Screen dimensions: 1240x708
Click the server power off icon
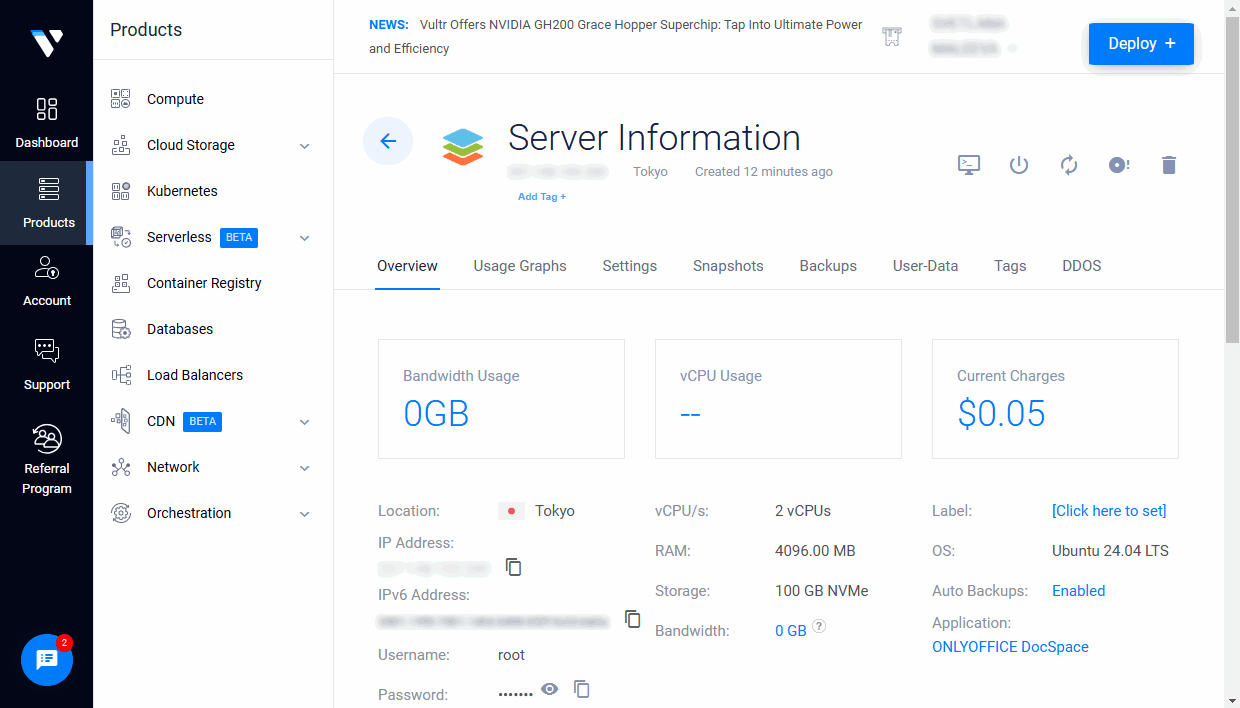click(1019, 165)
